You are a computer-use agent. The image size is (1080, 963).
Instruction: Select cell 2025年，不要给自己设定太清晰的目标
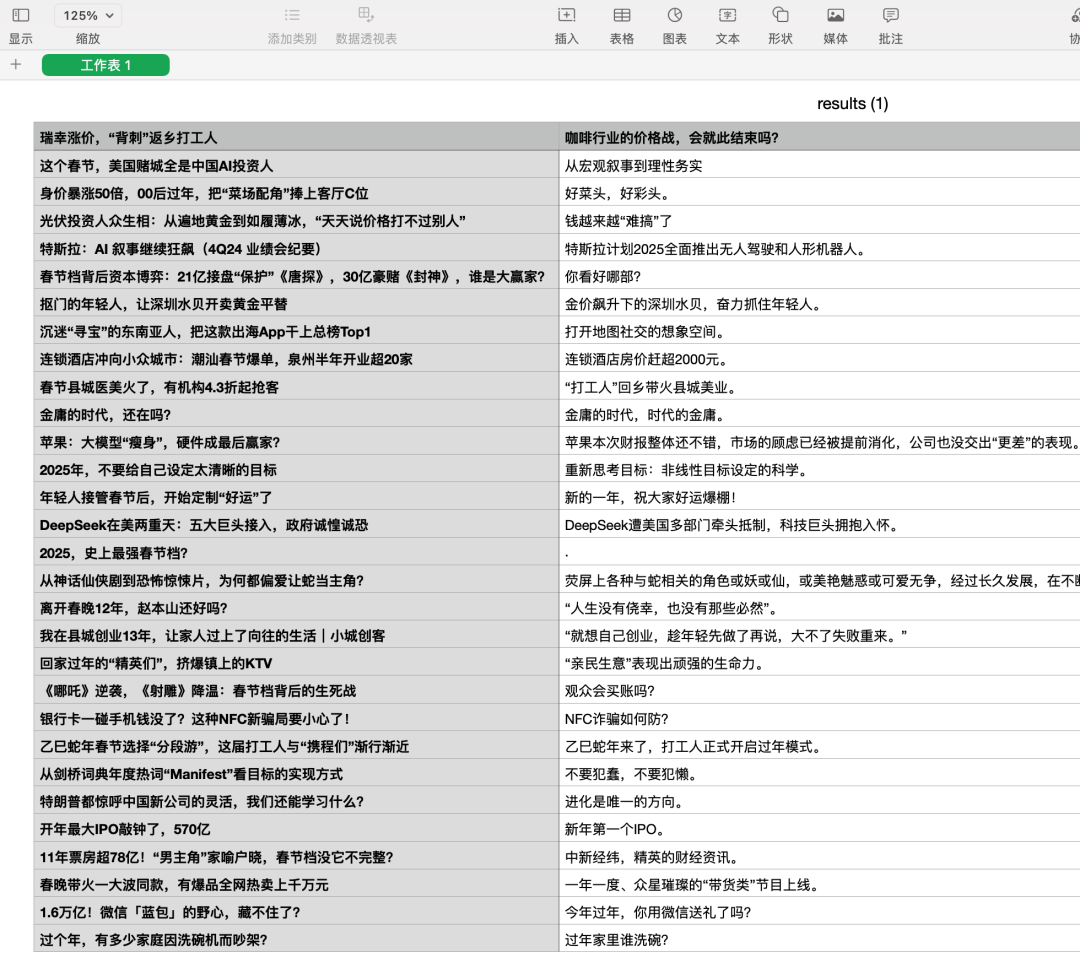[296, 470]
